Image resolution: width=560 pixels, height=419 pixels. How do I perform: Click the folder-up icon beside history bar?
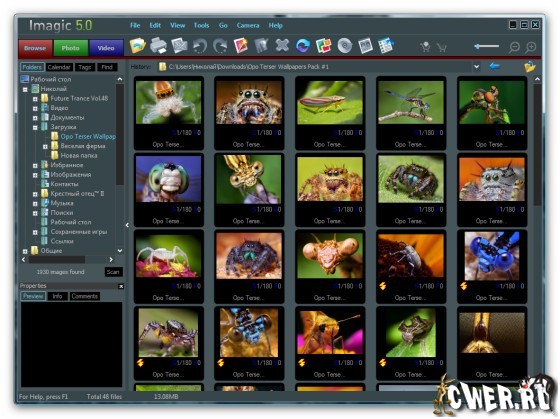coord(530,66)
